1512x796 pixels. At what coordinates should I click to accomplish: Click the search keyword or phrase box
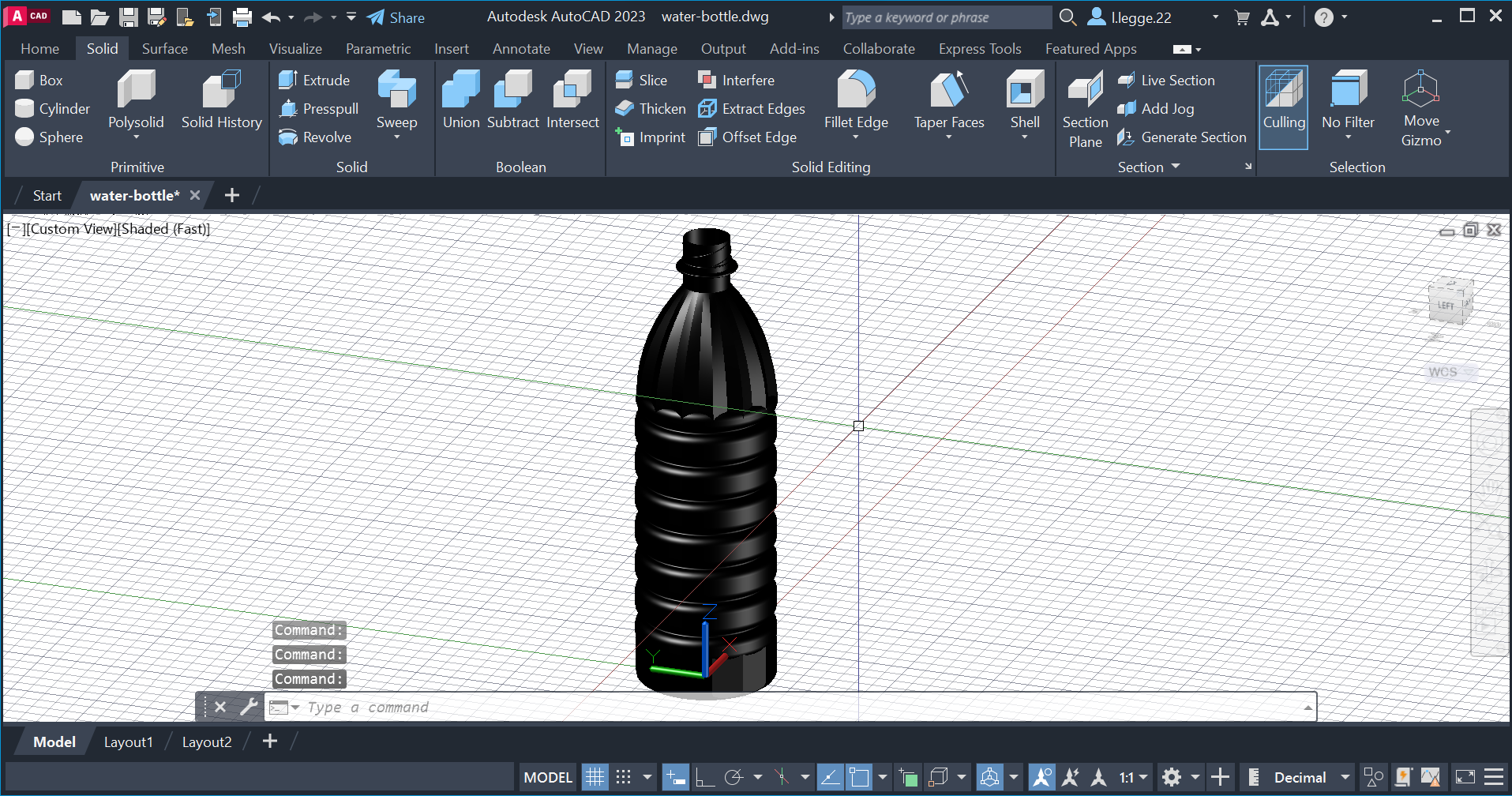[947, 17]
